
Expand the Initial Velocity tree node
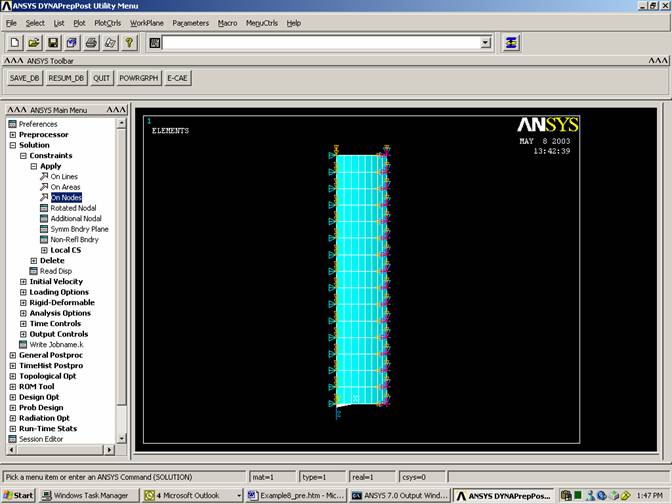(23, 282)
